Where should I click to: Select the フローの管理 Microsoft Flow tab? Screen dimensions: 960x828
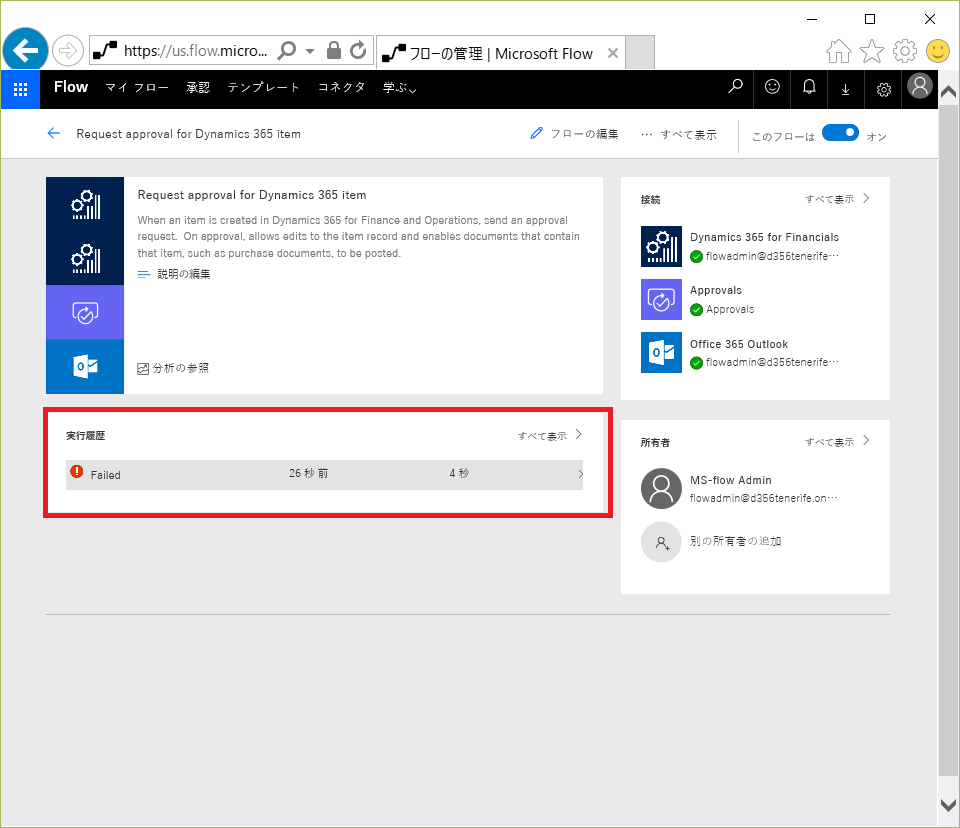click(501, 53)
